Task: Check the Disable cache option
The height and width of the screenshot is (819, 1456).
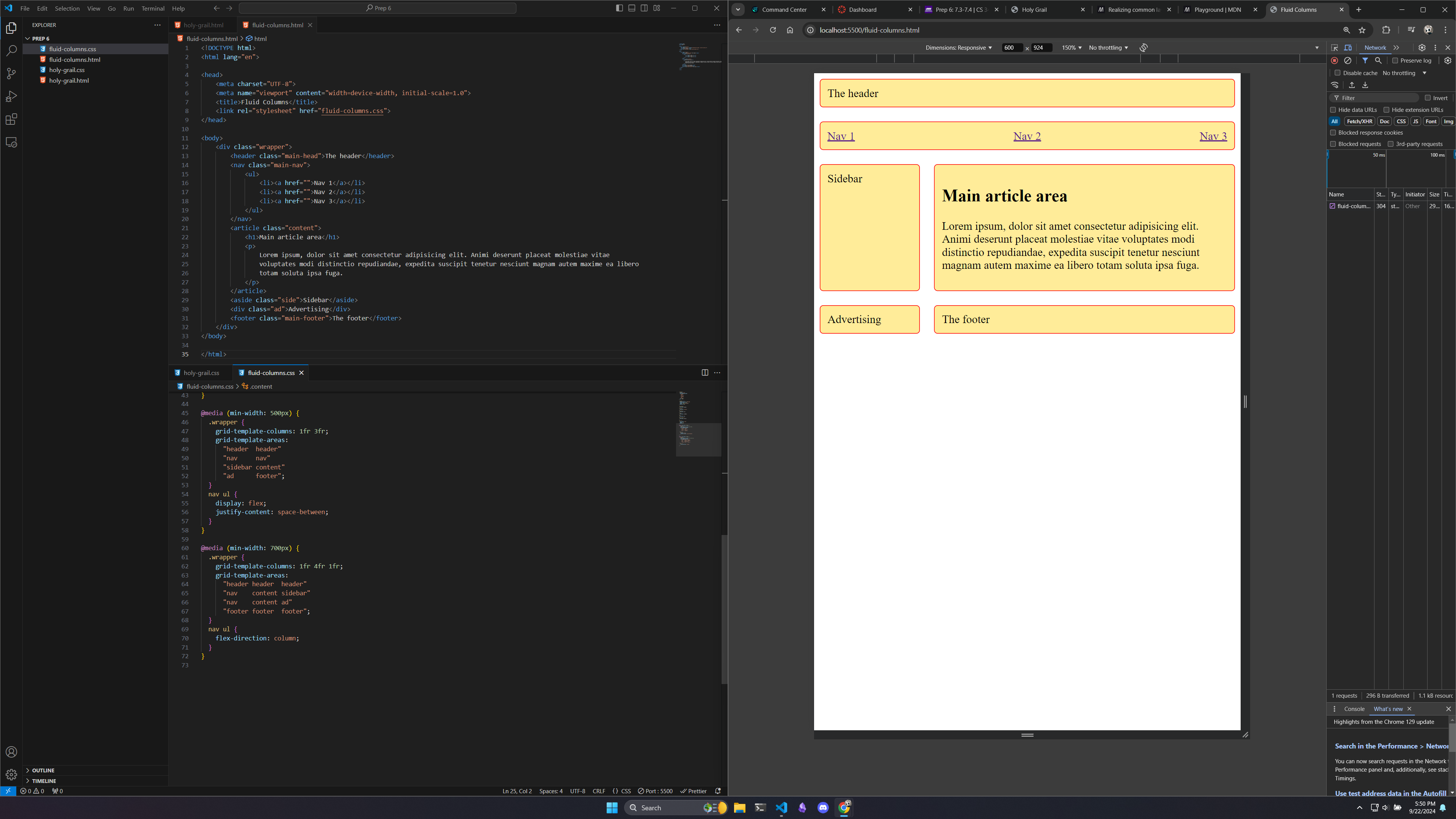Action: click(x=1337, y=73)
